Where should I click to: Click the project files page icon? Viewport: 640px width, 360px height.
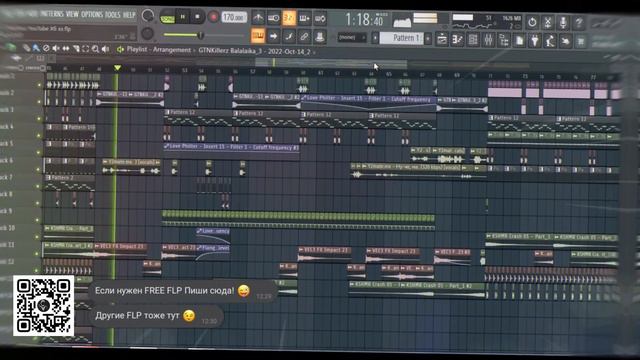click(x=519, y=40)
